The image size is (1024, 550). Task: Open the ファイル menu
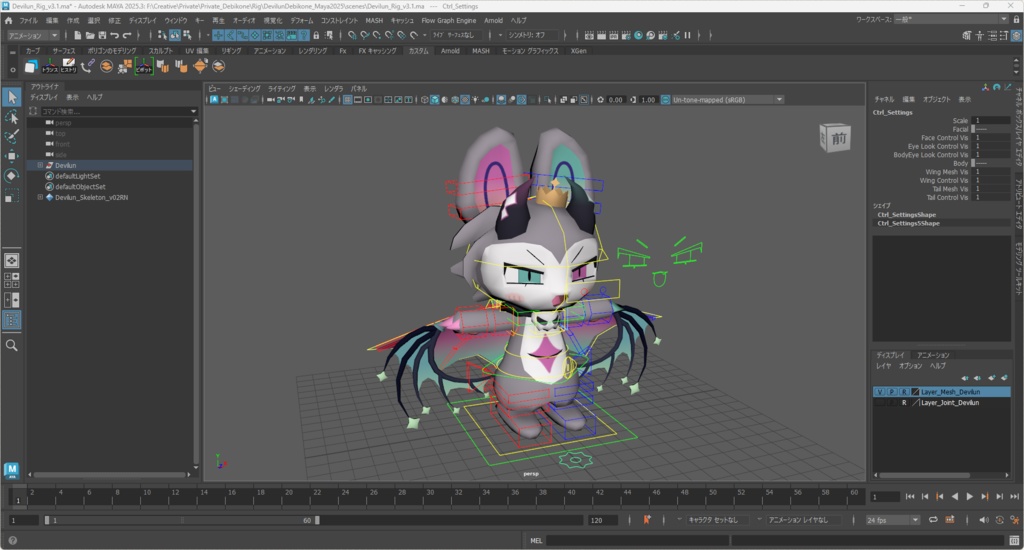(28, 20)
